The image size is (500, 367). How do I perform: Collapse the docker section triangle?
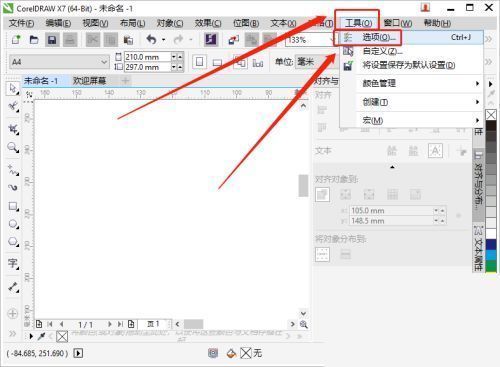click(x=392, y=167)
